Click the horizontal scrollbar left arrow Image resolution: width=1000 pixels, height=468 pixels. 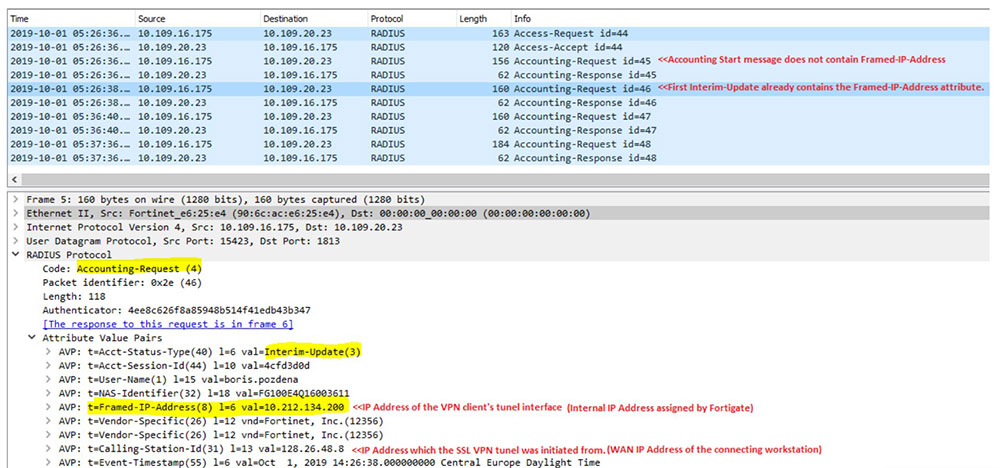11,178
